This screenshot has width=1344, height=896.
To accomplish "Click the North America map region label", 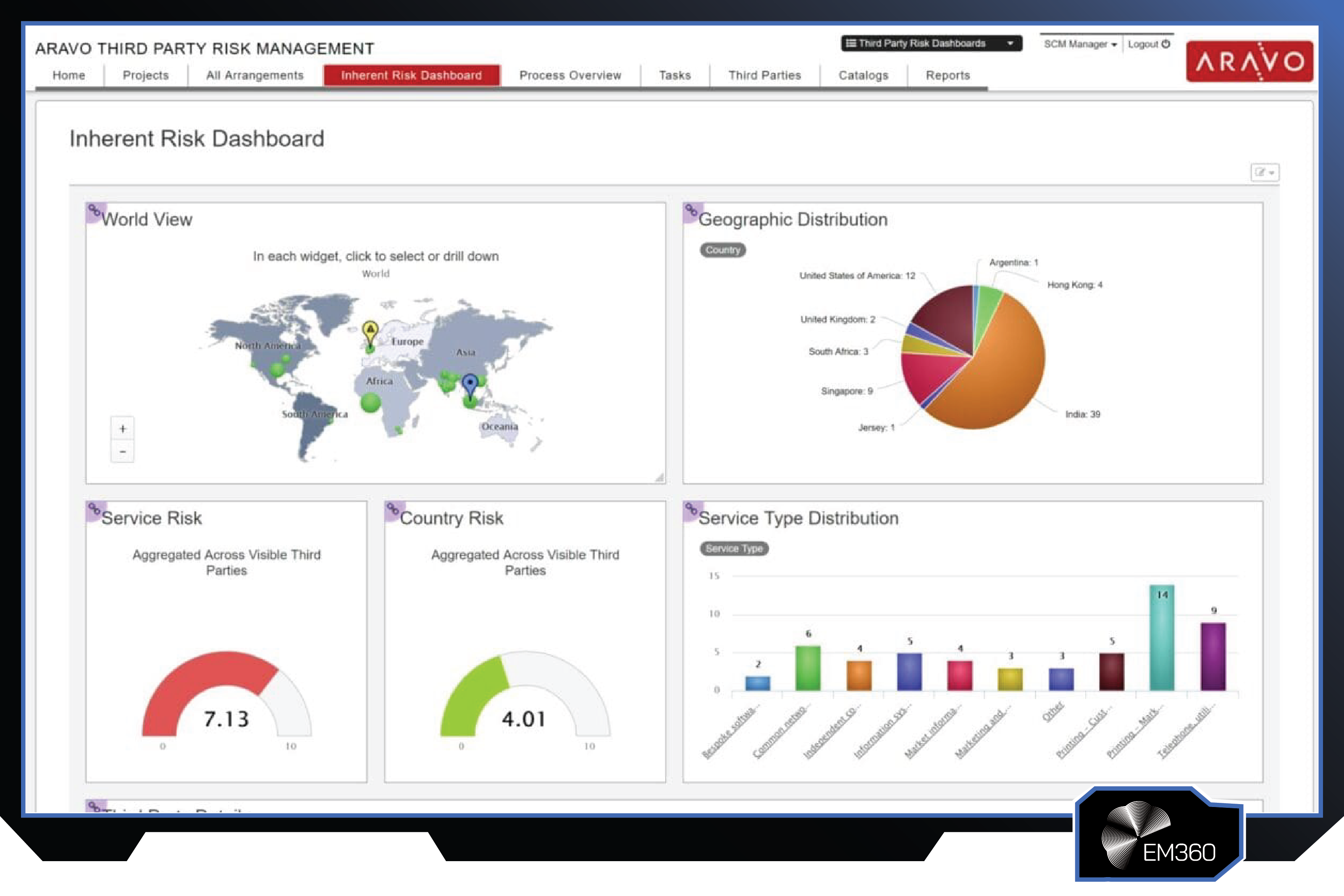I will (268, 346).
